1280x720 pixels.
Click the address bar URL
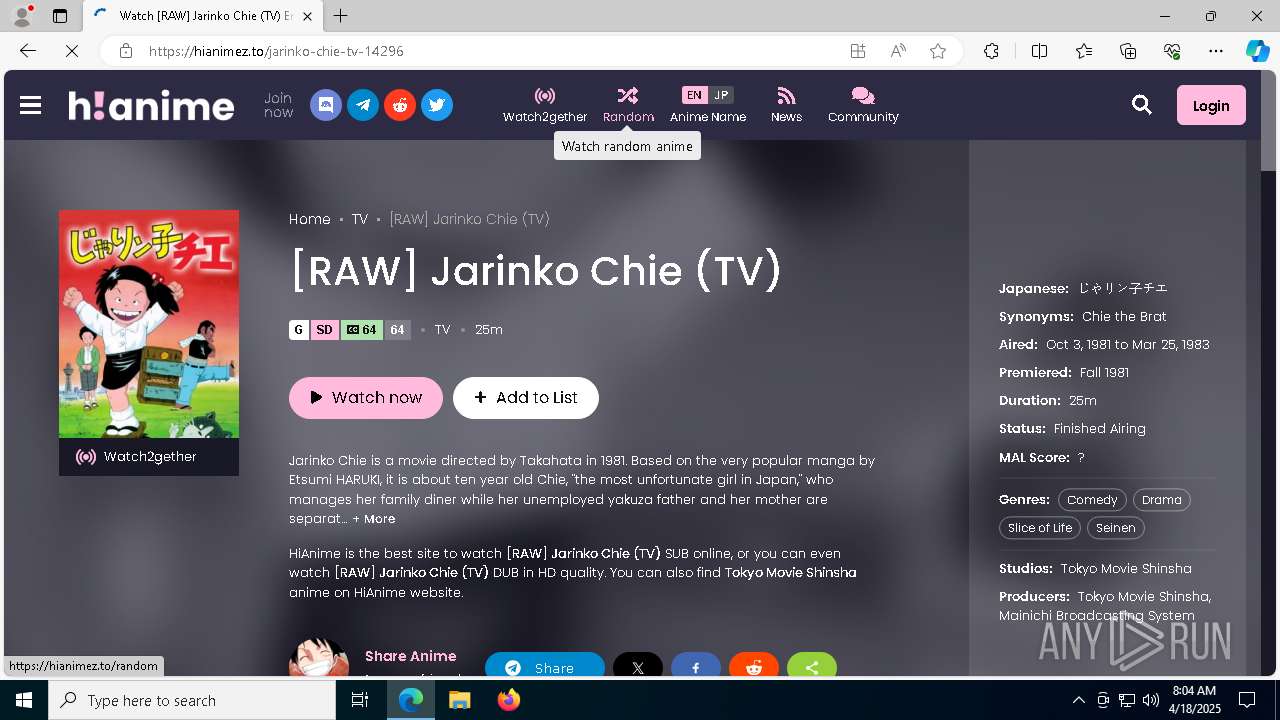(x=276, y=51)
